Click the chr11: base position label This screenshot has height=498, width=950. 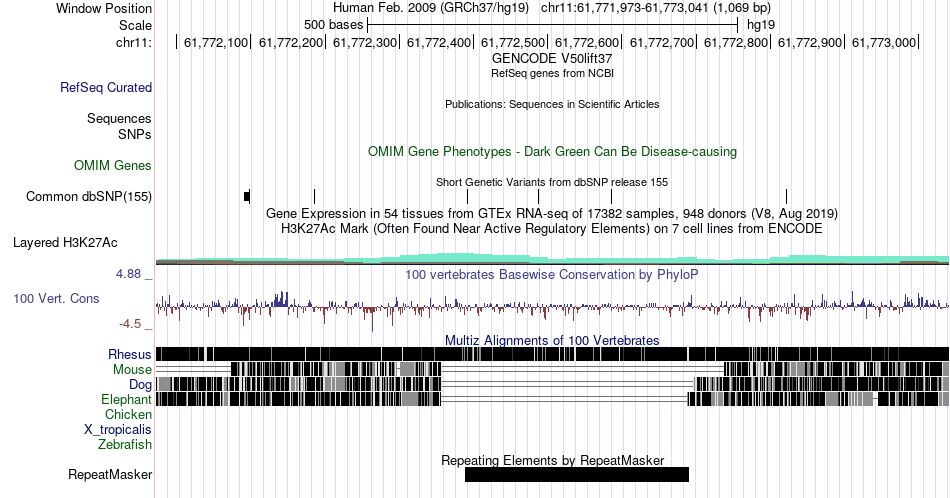click(134, 42)
